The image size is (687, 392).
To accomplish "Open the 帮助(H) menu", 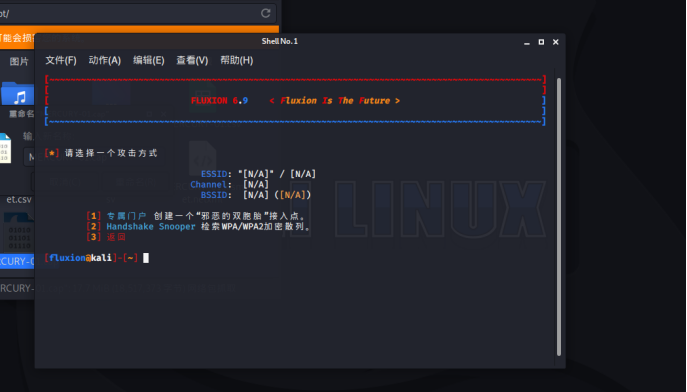I will tap(237, 60).
